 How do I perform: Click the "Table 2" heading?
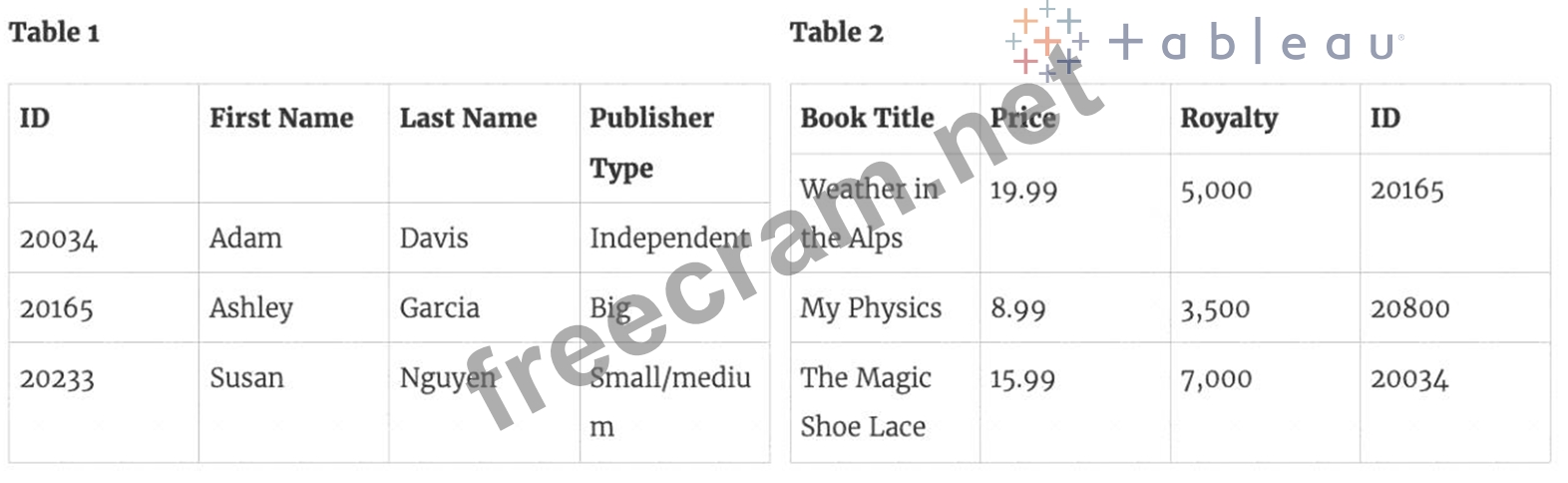(x=836, y=33)
